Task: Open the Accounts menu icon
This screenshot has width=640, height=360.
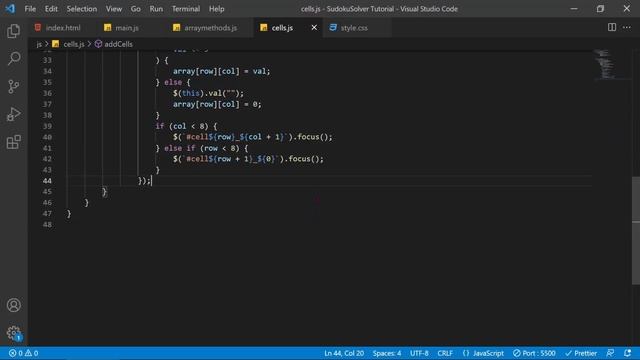Action: (13, 305)
